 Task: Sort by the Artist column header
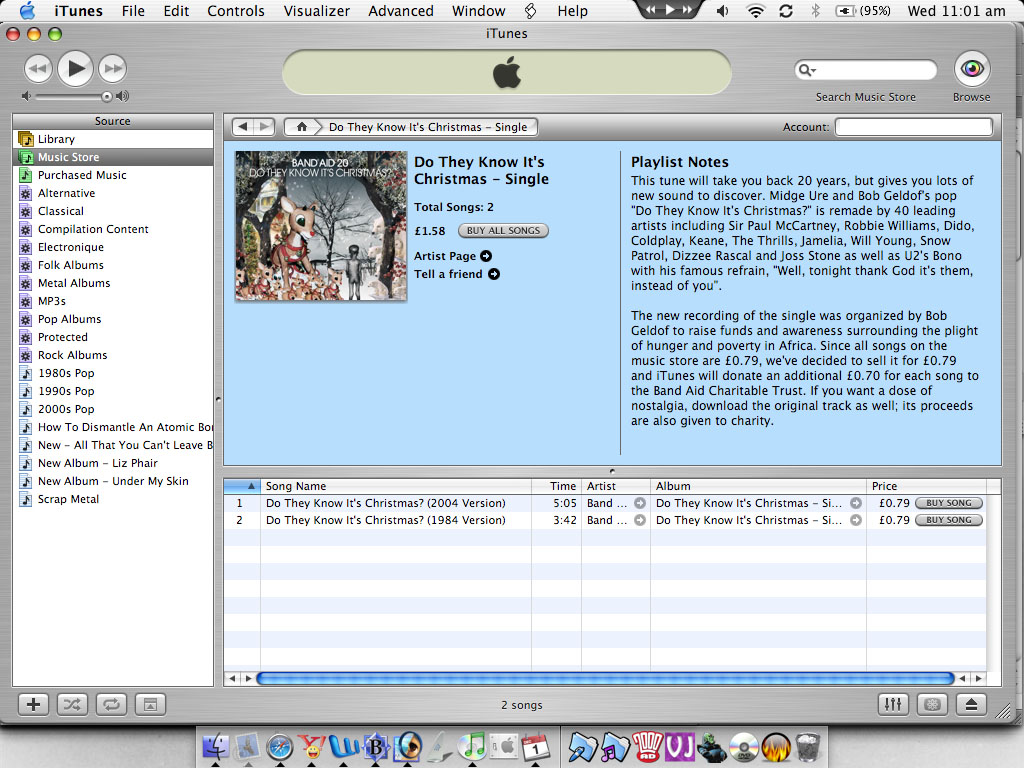tap(616, 486)
